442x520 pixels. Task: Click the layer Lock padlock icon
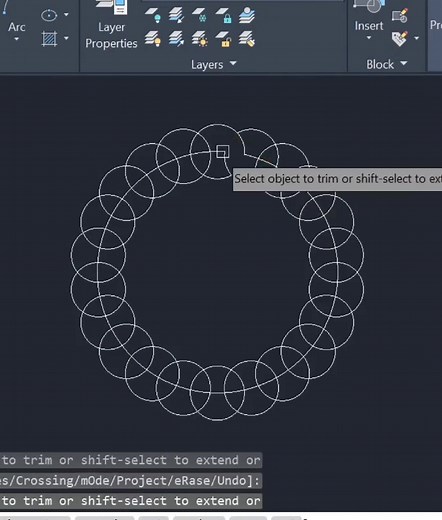coord(223,15)
